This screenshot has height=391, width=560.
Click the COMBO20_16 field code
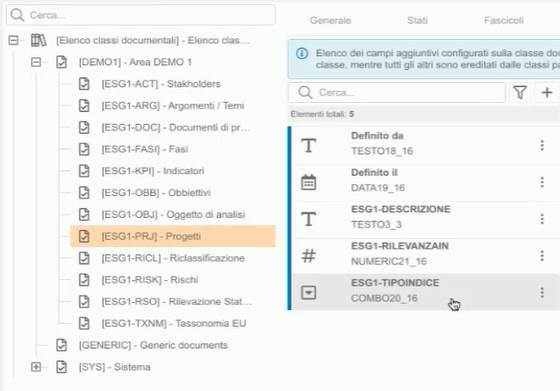tap(384, 298)
